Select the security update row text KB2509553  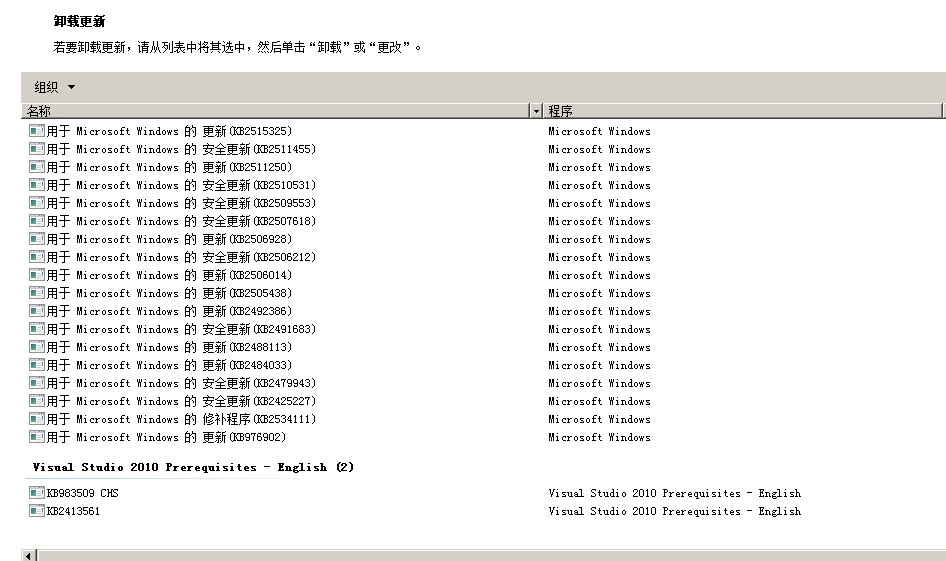(182, 203)
